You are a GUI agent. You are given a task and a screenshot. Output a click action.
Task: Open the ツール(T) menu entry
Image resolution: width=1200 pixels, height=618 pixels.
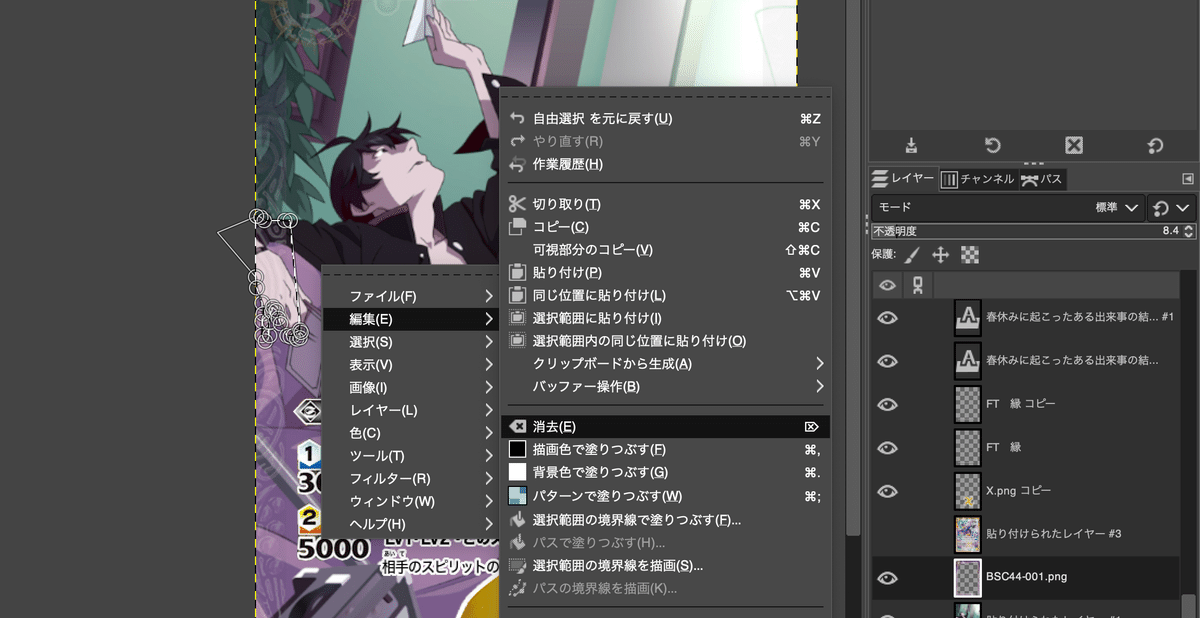click(411, 456)
